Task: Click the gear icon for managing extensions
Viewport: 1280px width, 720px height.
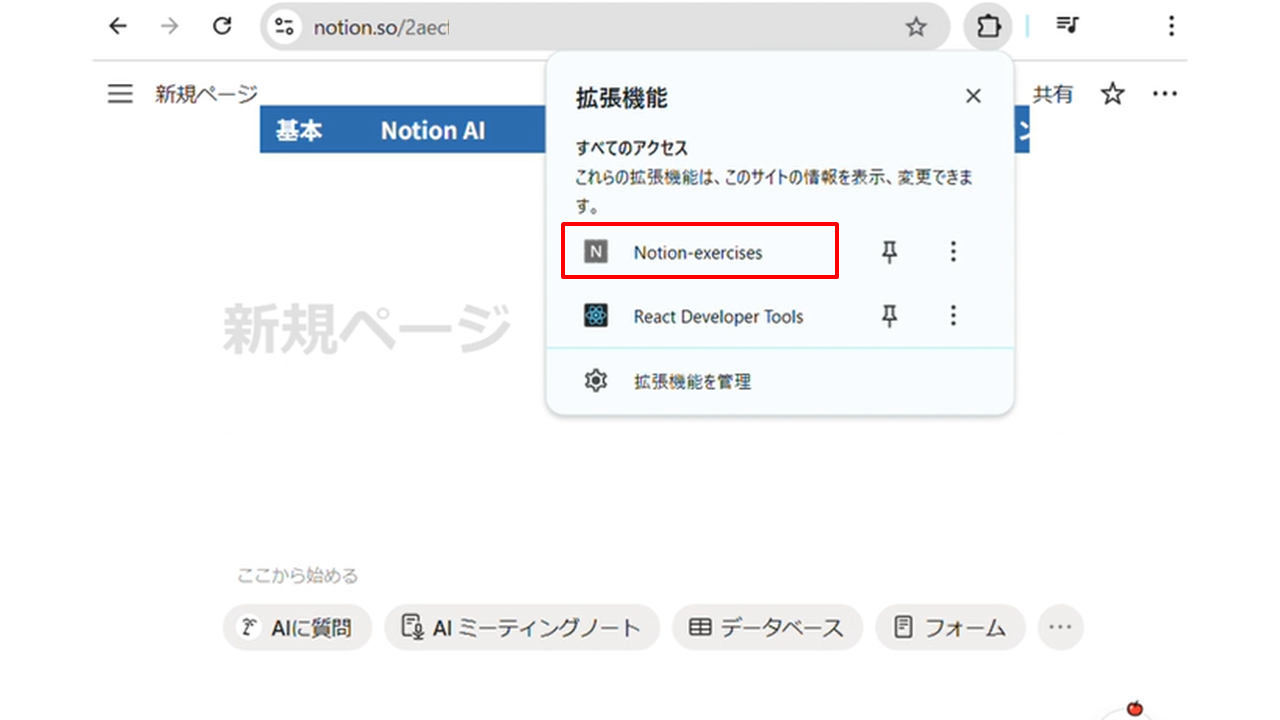Action: [x=596, y=381]
